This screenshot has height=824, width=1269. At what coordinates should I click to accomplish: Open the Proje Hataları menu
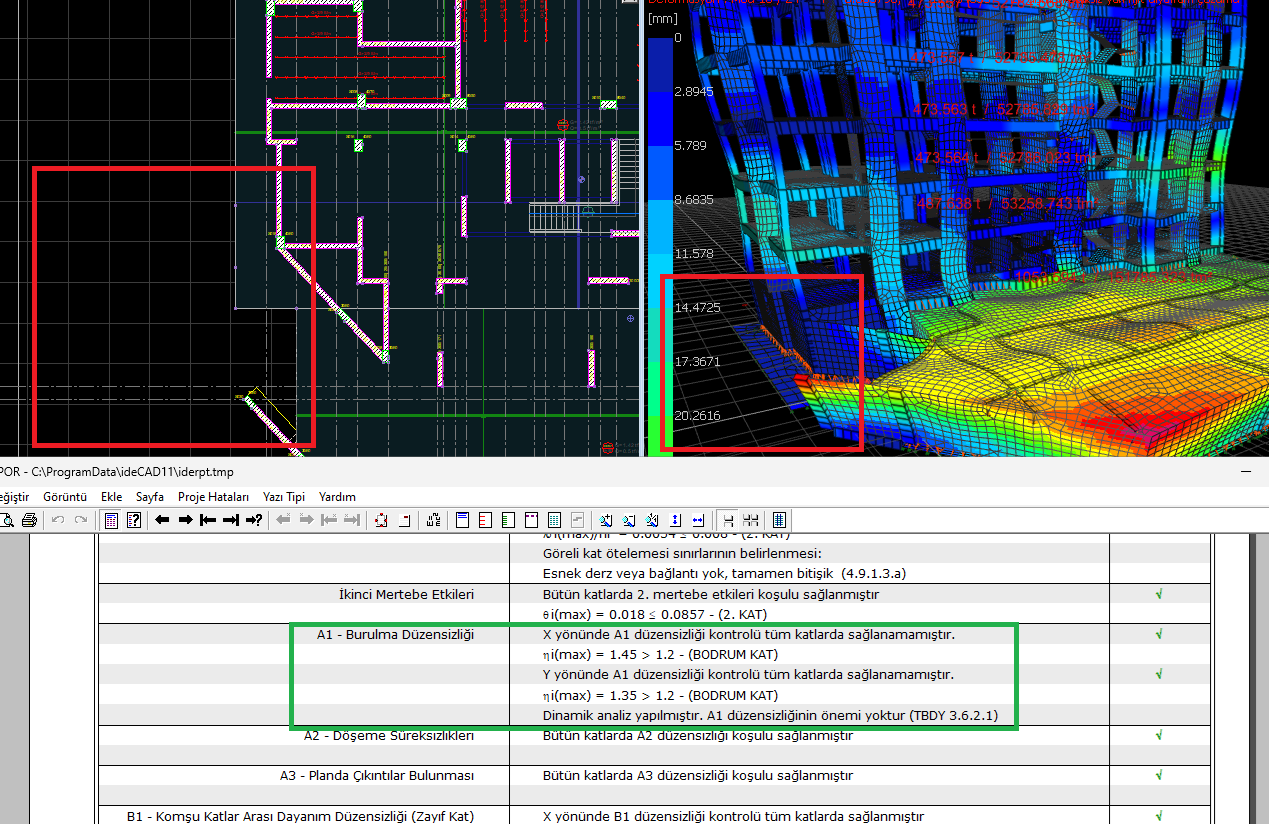[213, 496]
